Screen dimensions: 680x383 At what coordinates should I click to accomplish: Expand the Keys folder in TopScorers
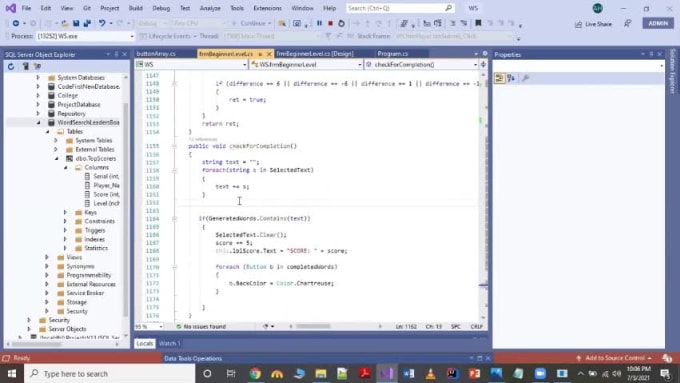(65, 213)
